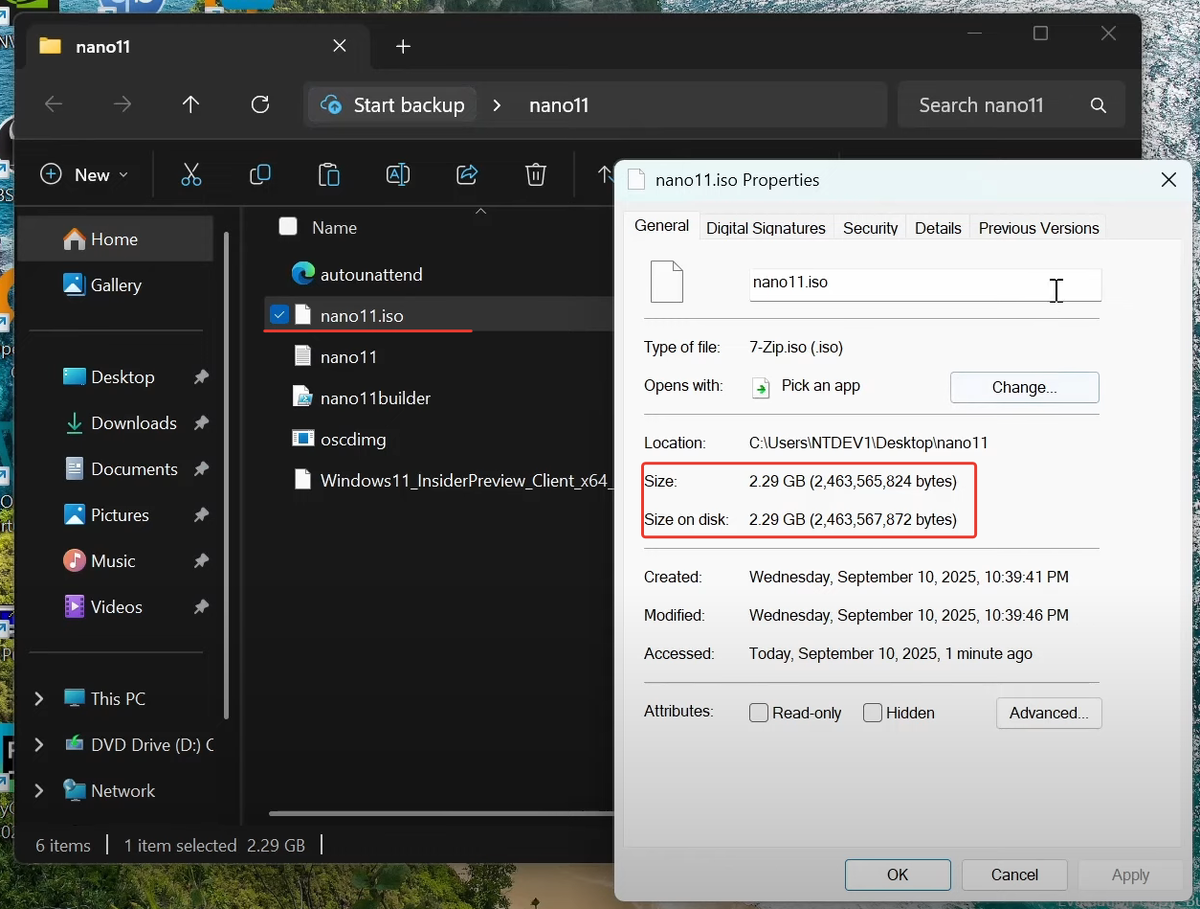Click the Paste icon in the toolbar
The width and height of the screenshot is (1200, 909).
point(328,174)
